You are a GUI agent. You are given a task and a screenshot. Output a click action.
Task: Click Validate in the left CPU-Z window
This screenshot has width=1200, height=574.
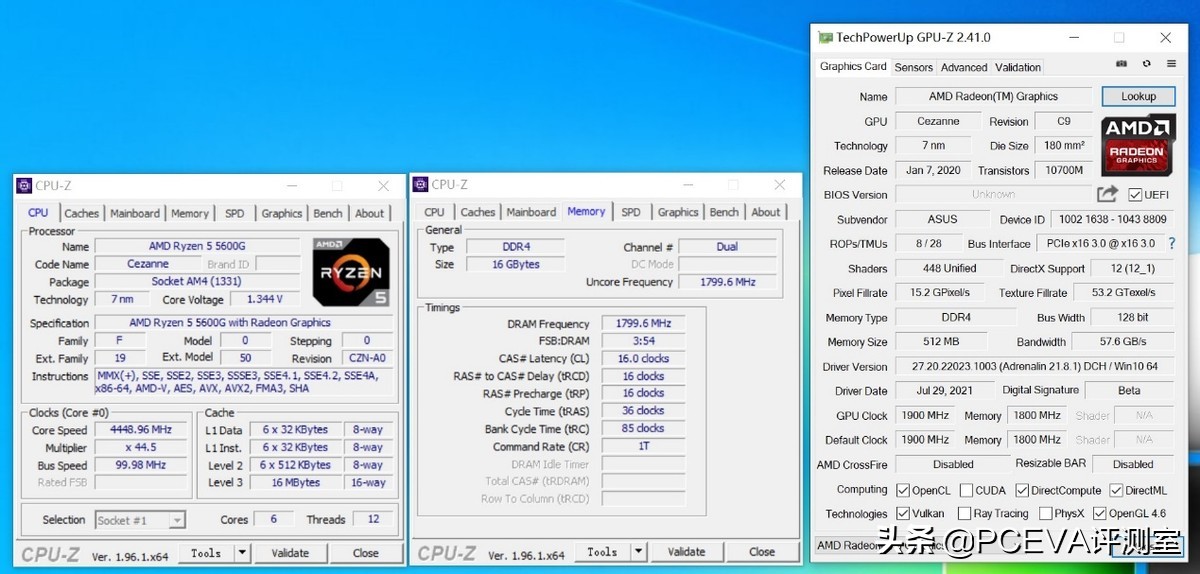(x=290, y=553)
